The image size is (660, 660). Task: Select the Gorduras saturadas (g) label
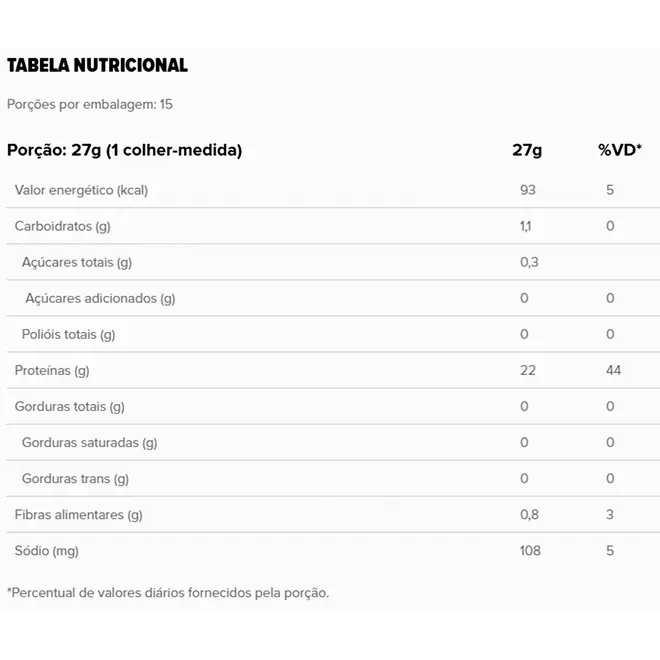tap(89, 443)
